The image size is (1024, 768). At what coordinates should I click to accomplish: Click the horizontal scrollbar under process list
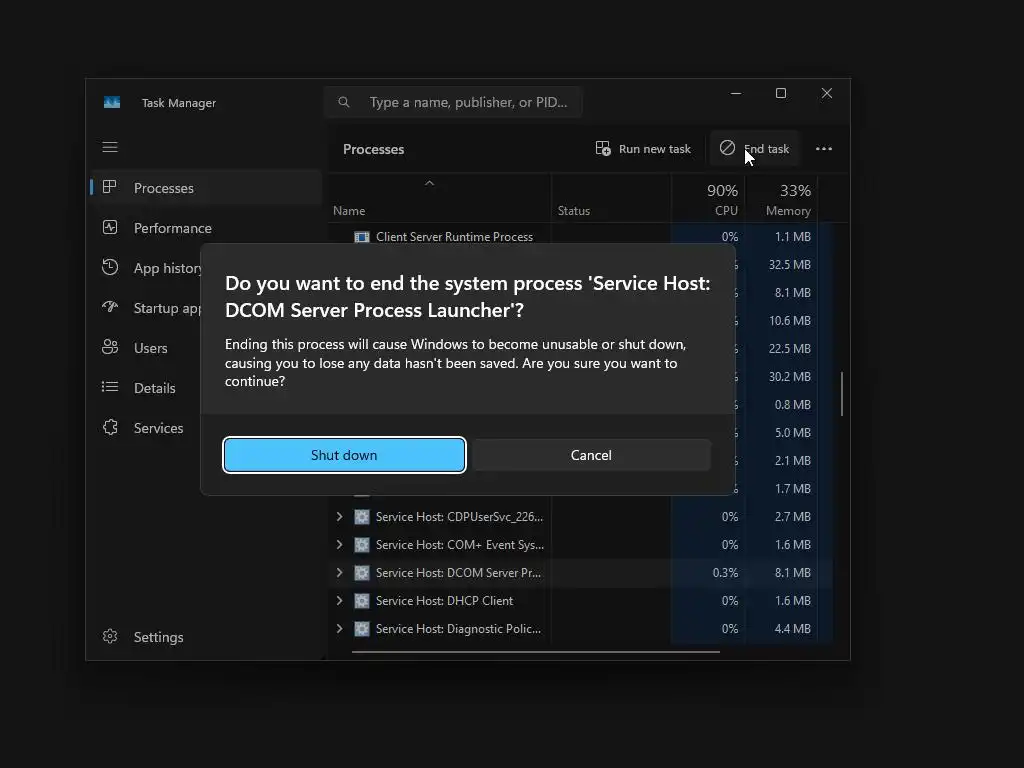click(x=536, y=651)
